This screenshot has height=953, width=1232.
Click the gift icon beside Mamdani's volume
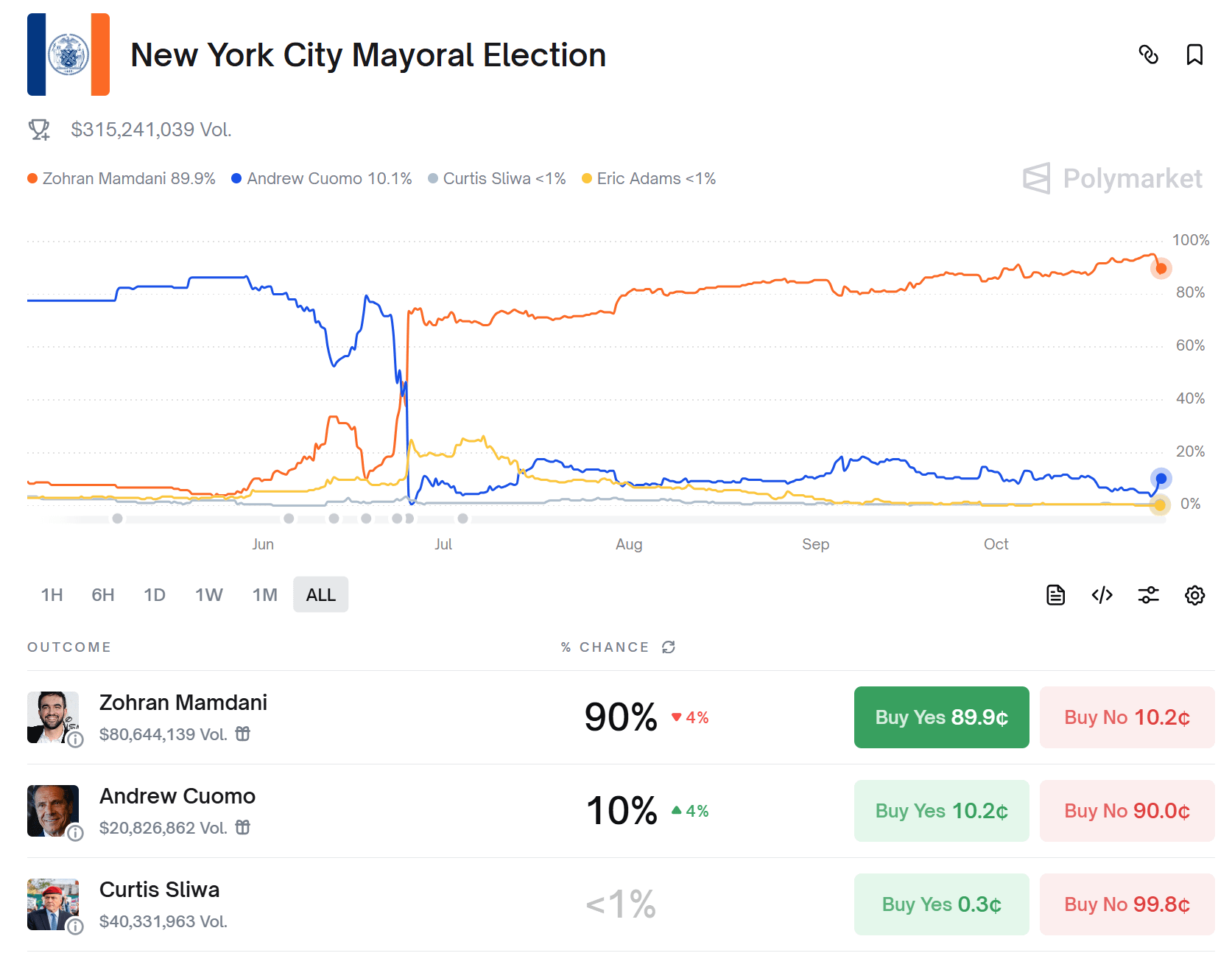(243, 734)
